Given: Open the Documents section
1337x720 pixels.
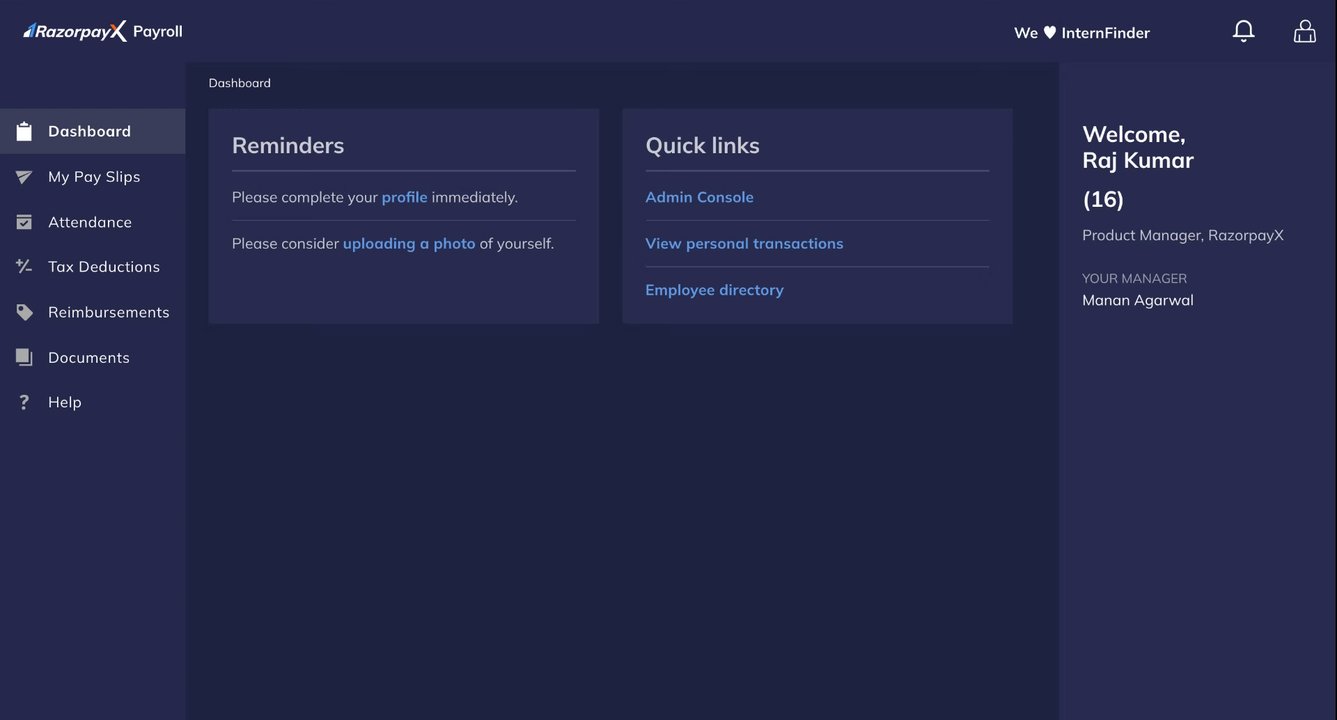Looking at the screenshot, I should [92, 357].
